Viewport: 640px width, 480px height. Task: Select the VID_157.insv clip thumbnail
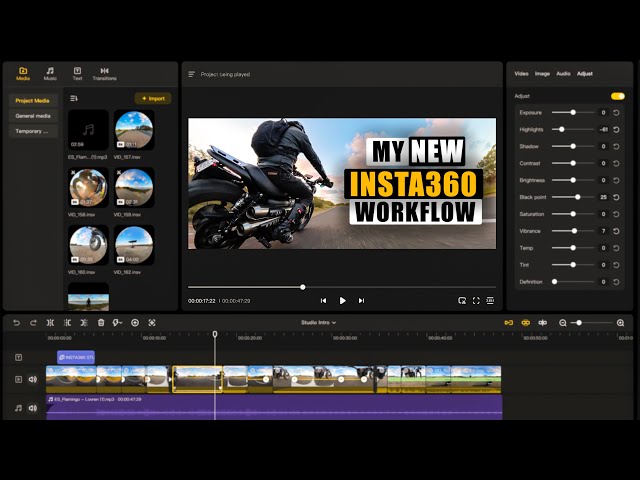pyautogui.click(x=134, y=130)
